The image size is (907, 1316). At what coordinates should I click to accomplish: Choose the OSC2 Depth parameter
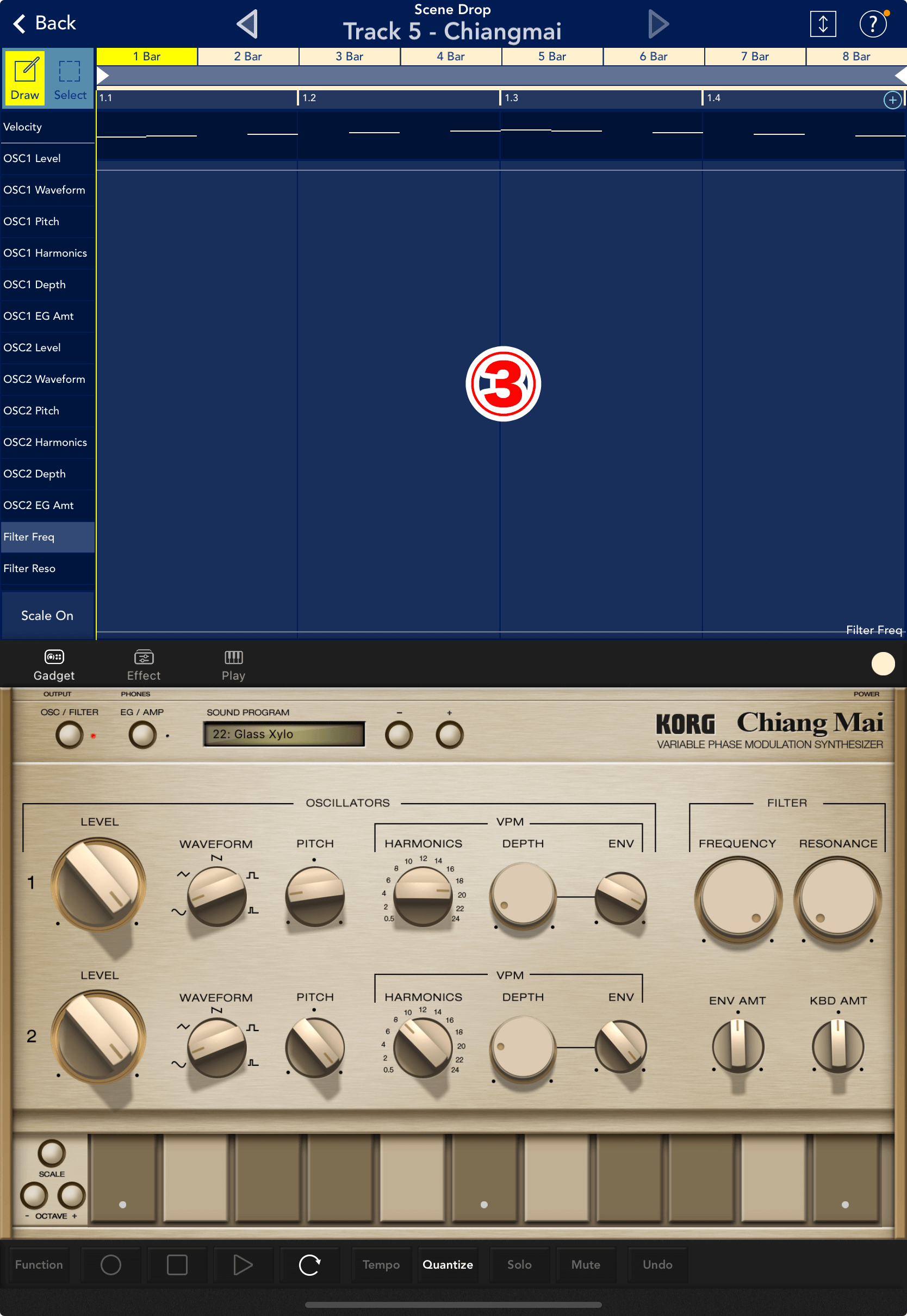click(x=48, y=474)
